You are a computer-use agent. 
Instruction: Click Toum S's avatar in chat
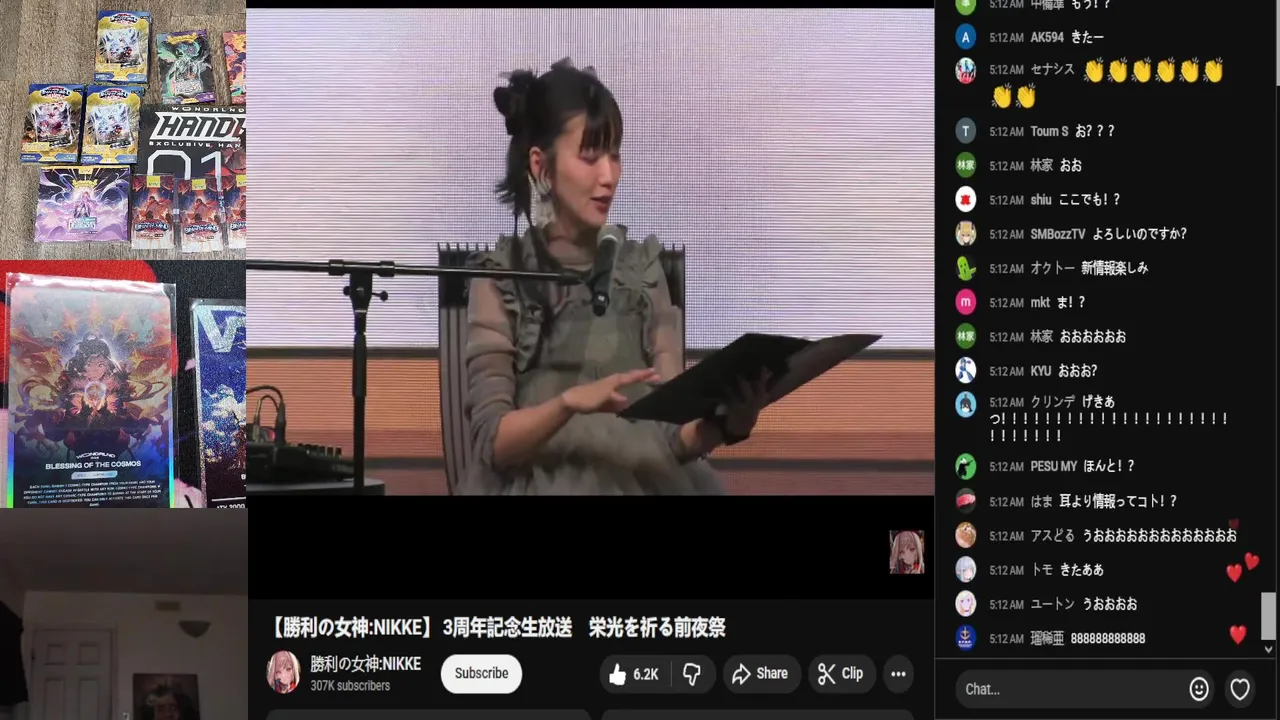point(965,131)
